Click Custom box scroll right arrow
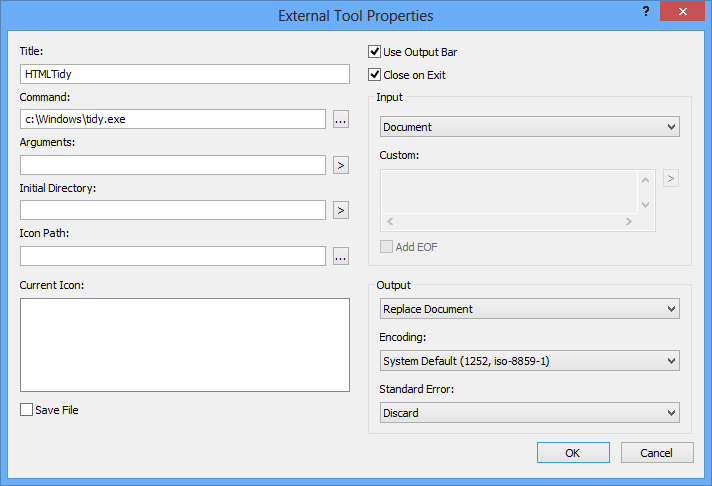 628,222
